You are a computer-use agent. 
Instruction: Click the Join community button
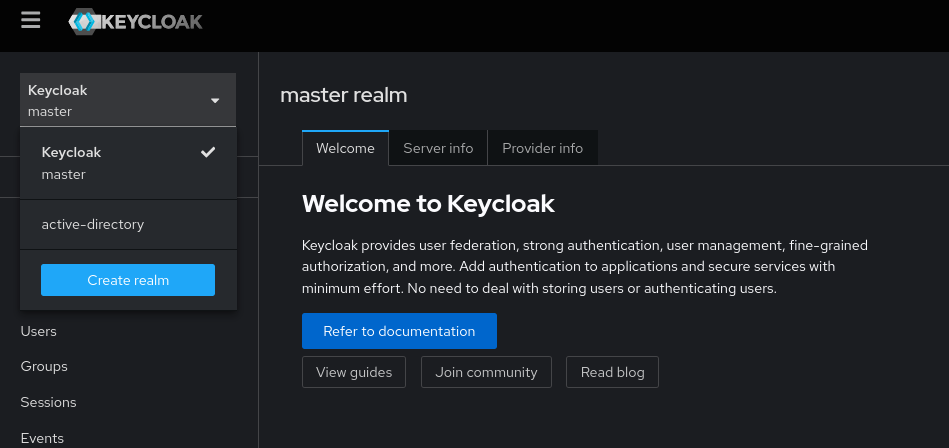(x=487, y=372)
